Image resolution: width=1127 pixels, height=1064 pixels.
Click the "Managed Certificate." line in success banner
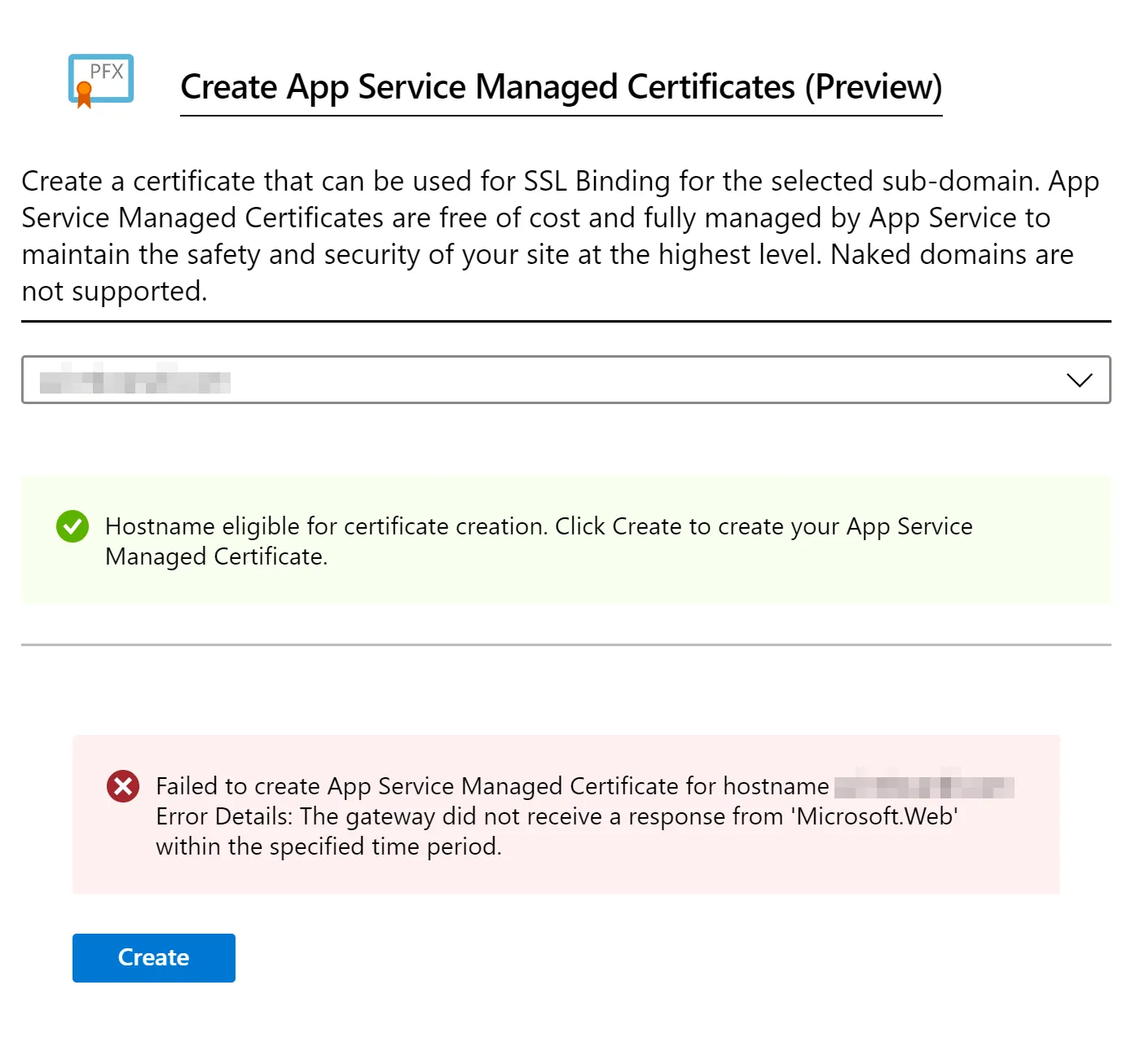click(216, 556)
